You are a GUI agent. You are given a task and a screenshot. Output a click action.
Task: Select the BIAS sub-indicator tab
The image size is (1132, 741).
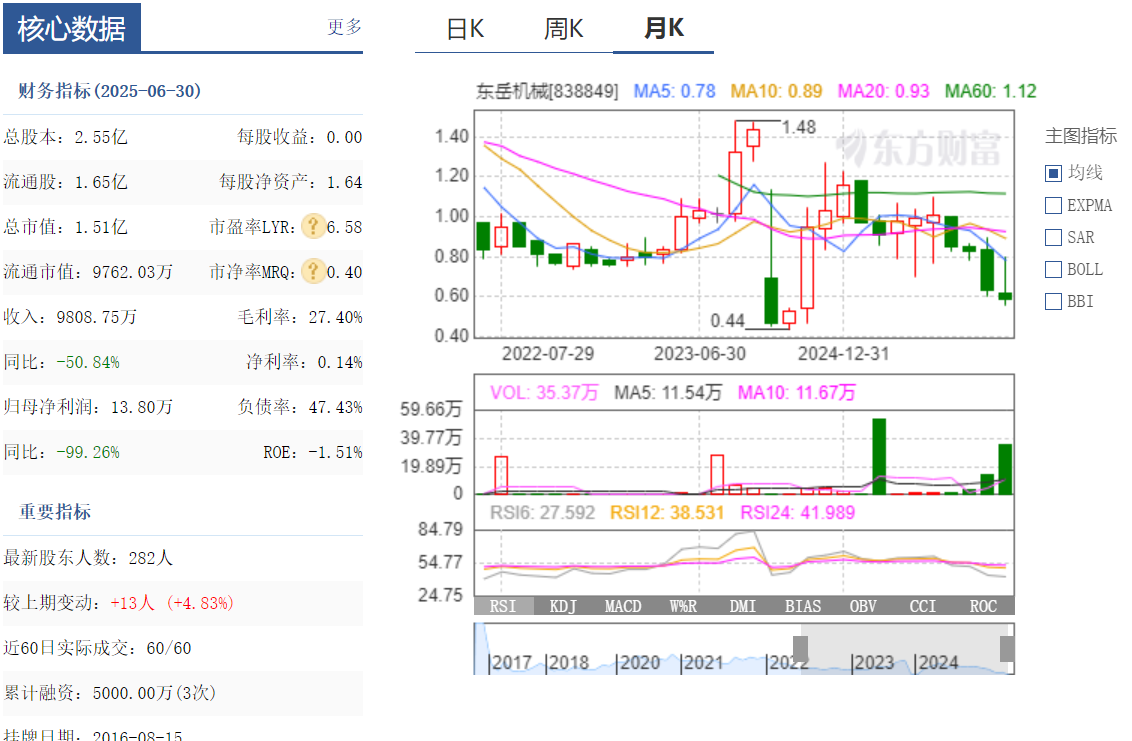803,606
